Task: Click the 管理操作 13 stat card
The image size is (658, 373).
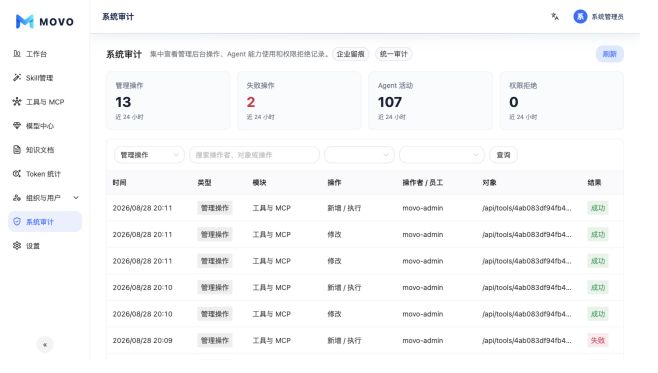Action: (168, 100)
